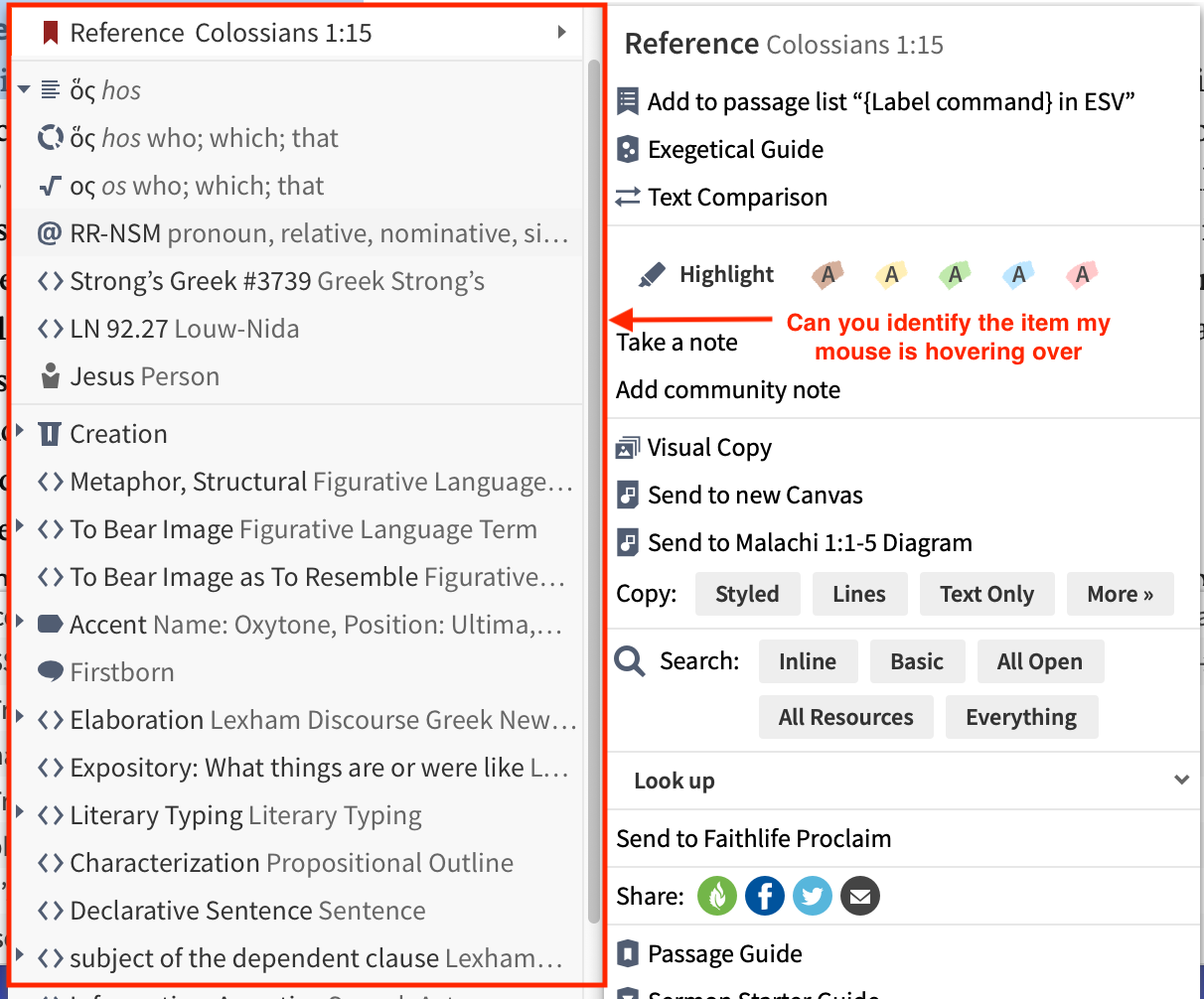Click the Lines copy button

click(x=859, y=594)
